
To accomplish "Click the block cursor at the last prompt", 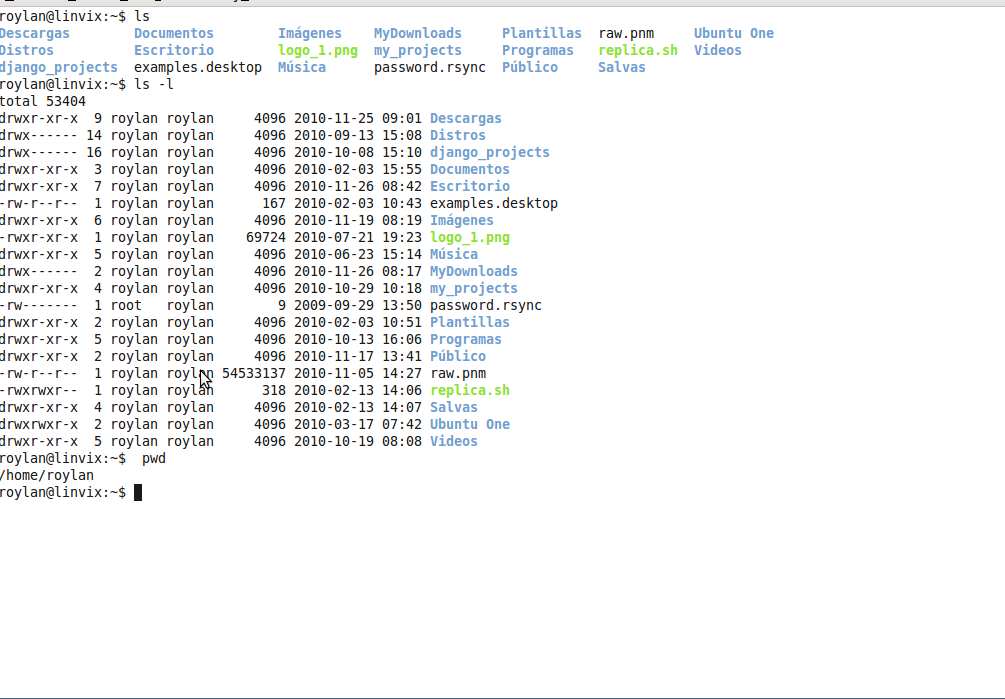I will (138, 492).
